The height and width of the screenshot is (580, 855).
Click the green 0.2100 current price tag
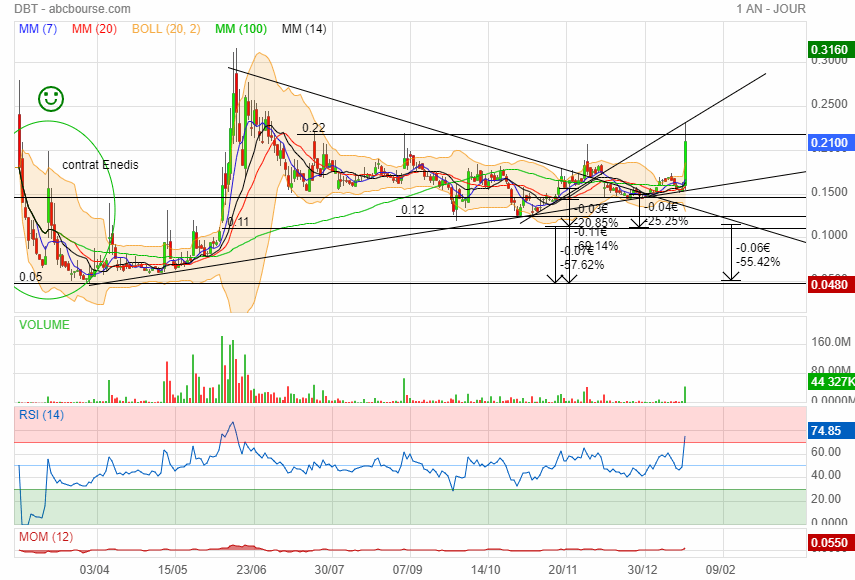pos(829,144)
